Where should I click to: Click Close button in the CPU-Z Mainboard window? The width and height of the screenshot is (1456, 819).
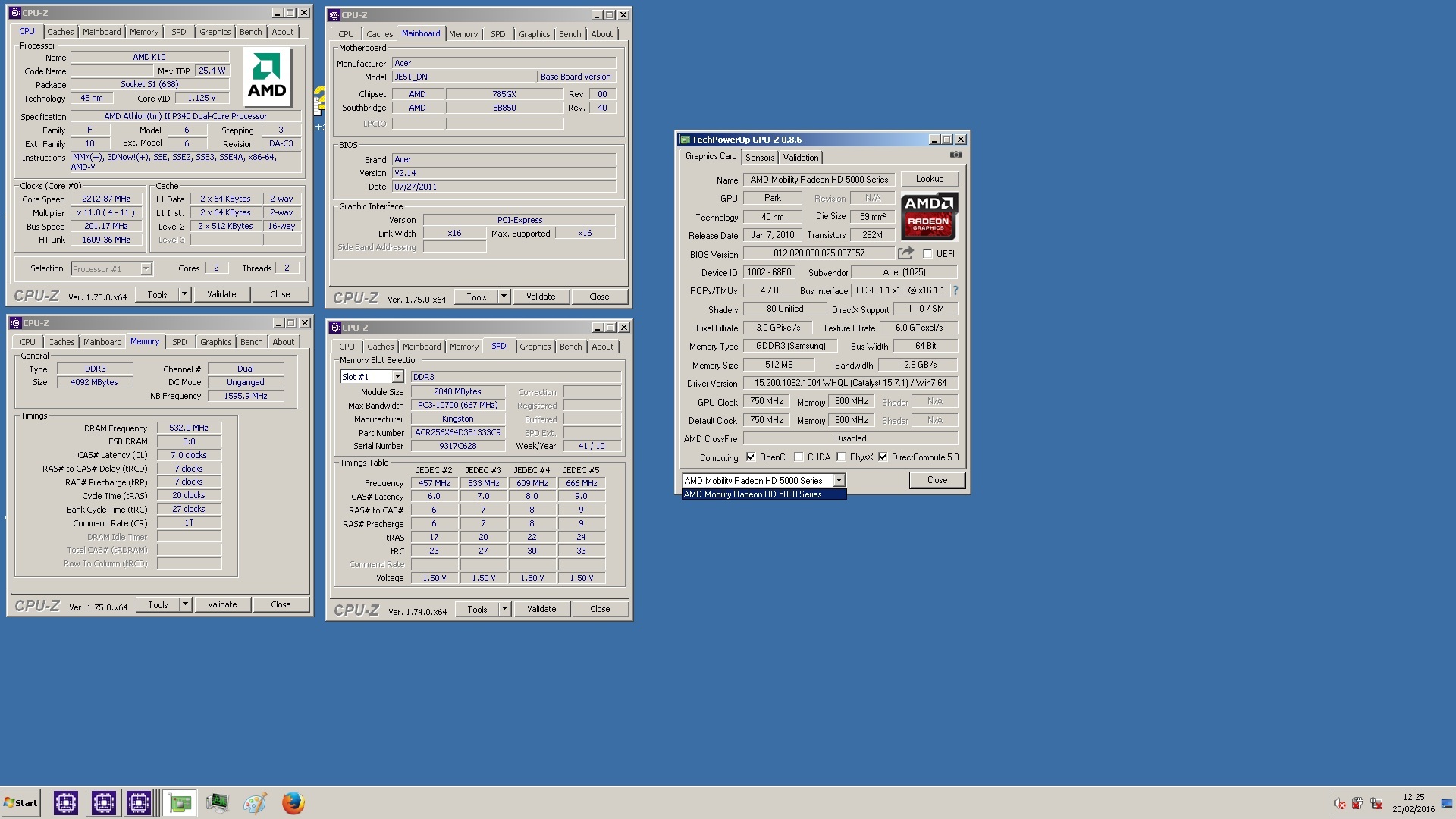599,297
